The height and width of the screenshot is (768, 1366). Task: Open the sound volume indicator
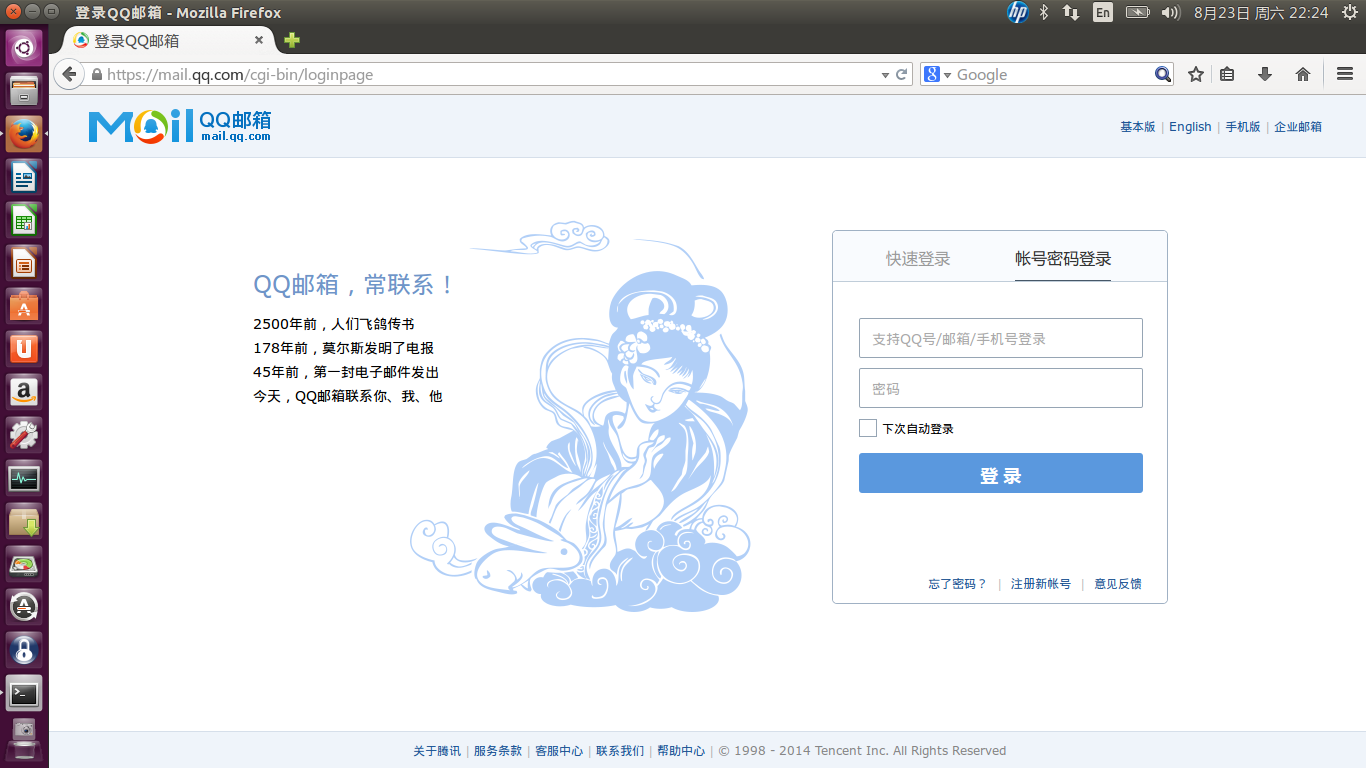tap(1170, 12)
